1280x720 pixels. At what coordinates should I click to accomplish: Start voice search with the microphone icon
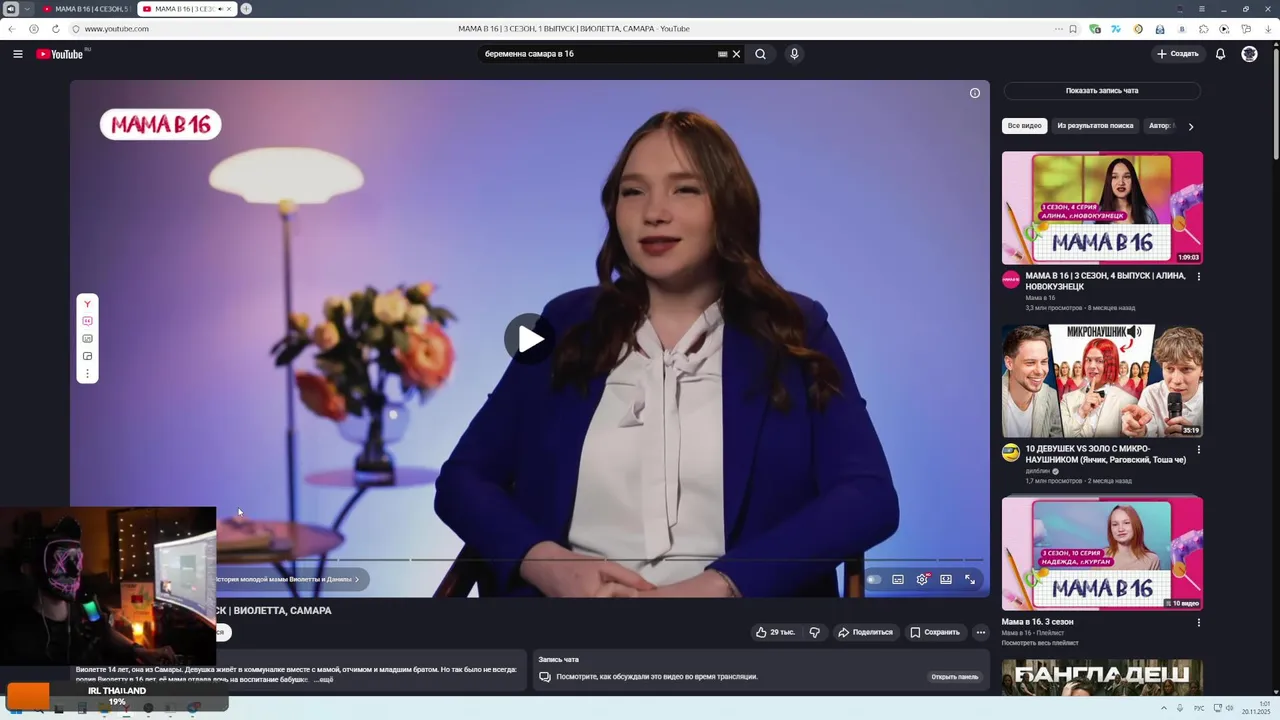794,54
